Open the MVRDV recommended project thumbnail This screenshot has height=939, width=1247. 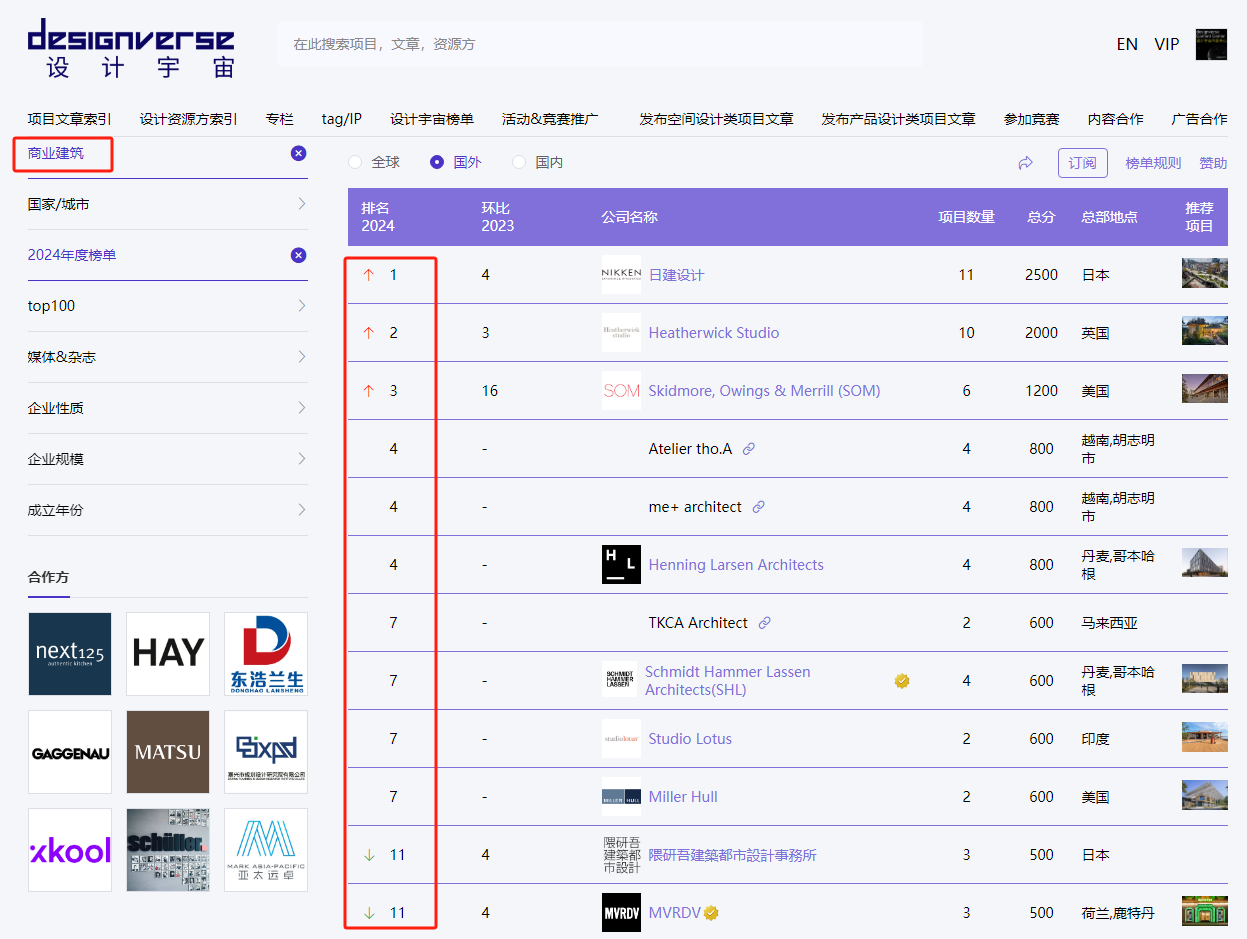point(1205,911)
